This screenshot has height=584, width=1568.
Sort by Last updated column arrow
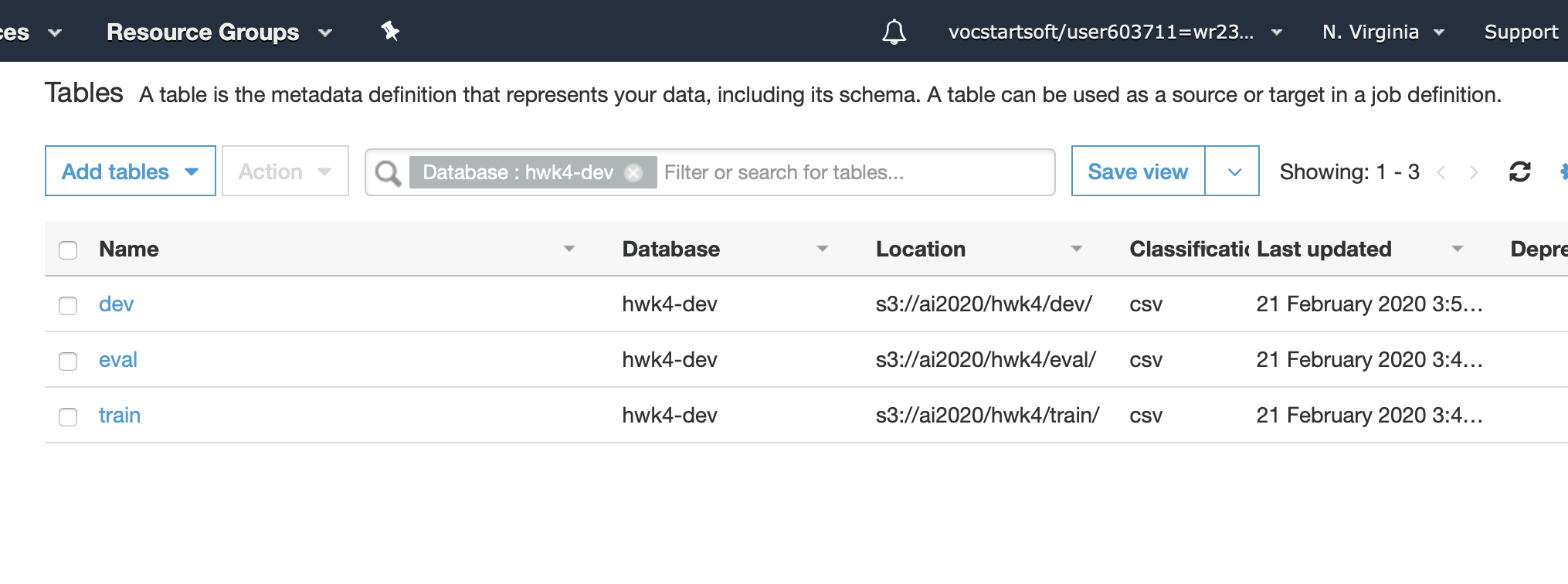[x=1458, y=249]
